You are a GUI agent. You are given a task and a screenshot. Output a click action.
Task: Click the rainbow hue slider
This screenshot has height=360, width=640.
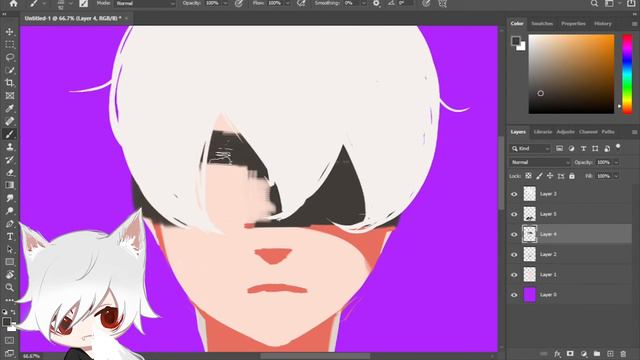coord(627,74)
